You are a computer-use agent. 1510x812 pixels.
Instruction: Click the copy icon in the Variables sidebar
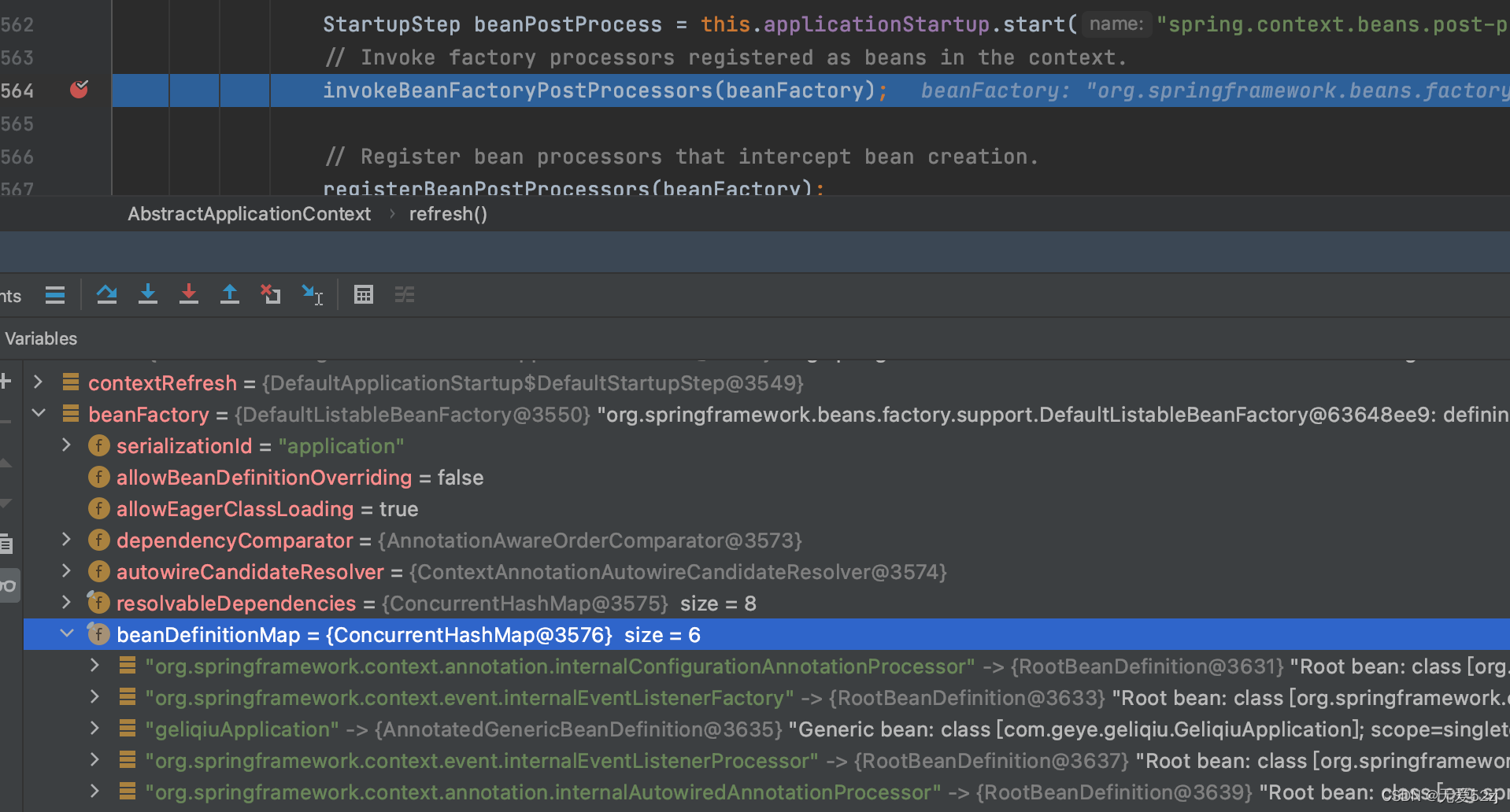(6, 543)
